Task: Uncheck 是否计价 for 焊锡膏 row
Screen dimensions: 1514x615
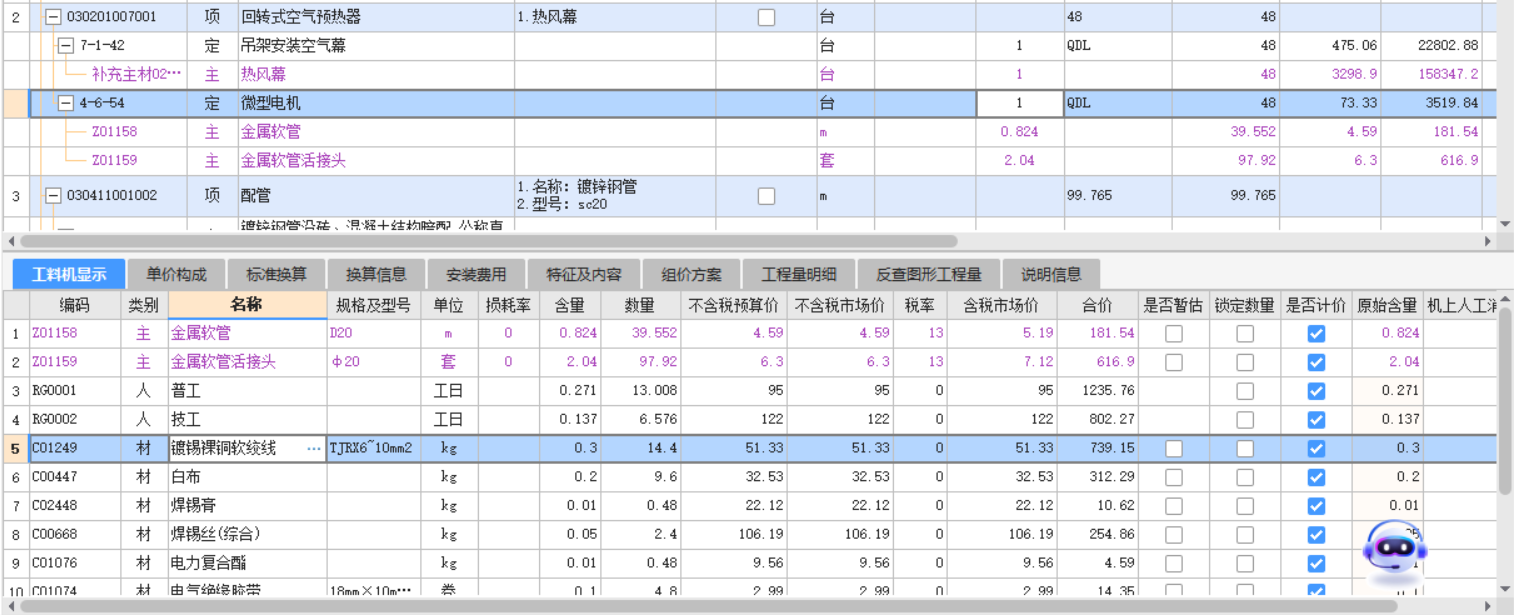Action: [1316, 506]
